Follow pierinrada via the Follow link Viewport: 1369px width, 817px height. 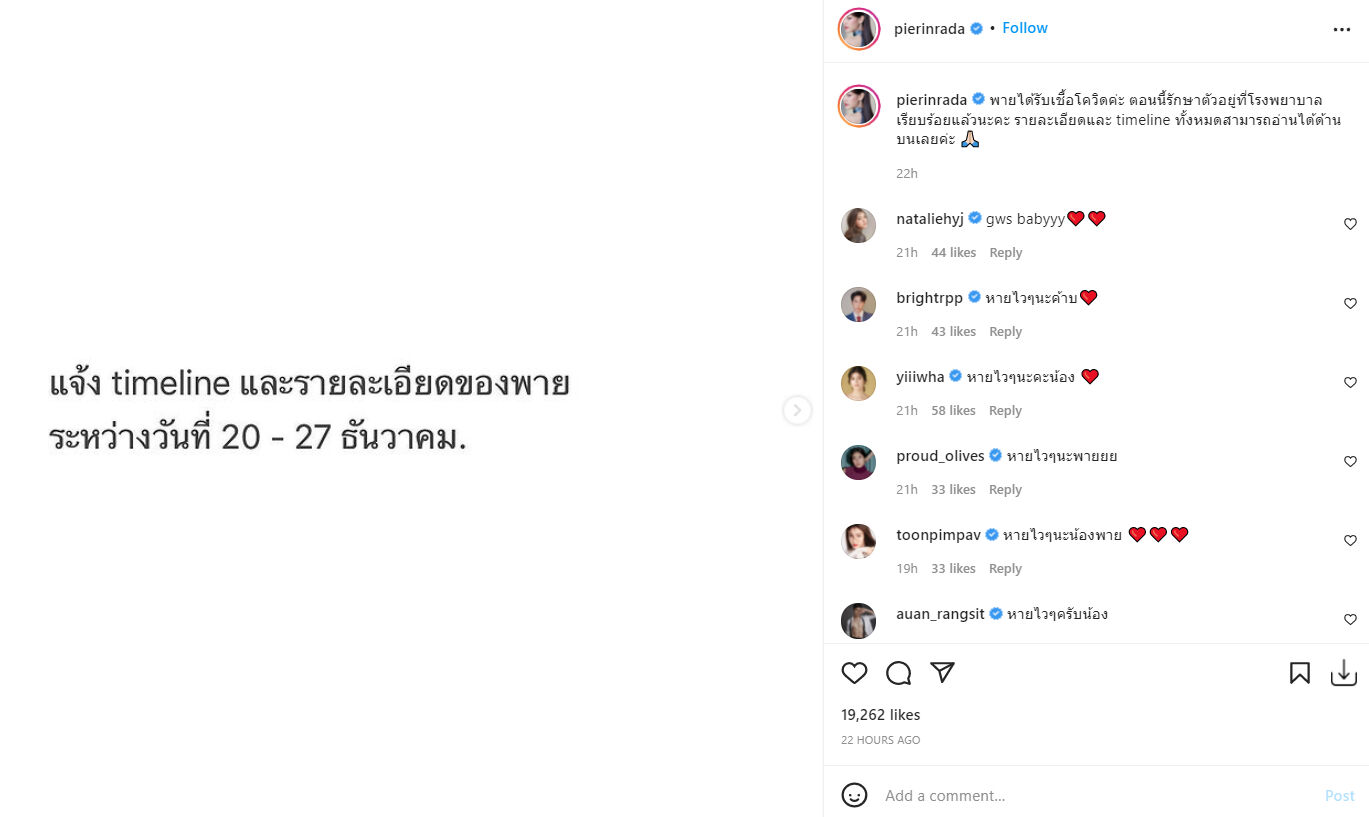(x=1024, y=28)
